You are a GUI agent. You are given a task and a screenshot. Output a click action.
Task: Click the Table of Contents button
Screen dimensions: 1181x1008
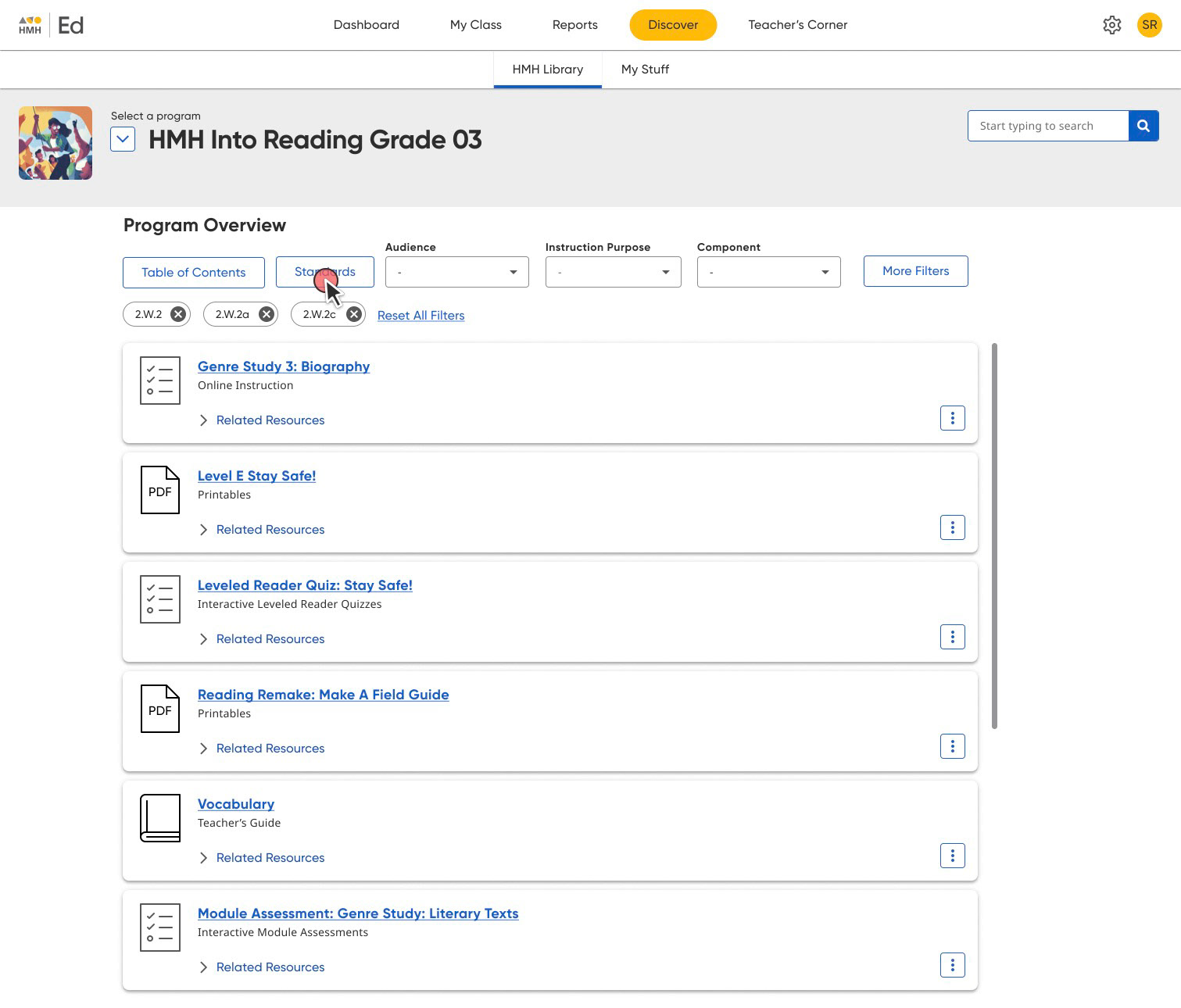click(x=194, y=272)
